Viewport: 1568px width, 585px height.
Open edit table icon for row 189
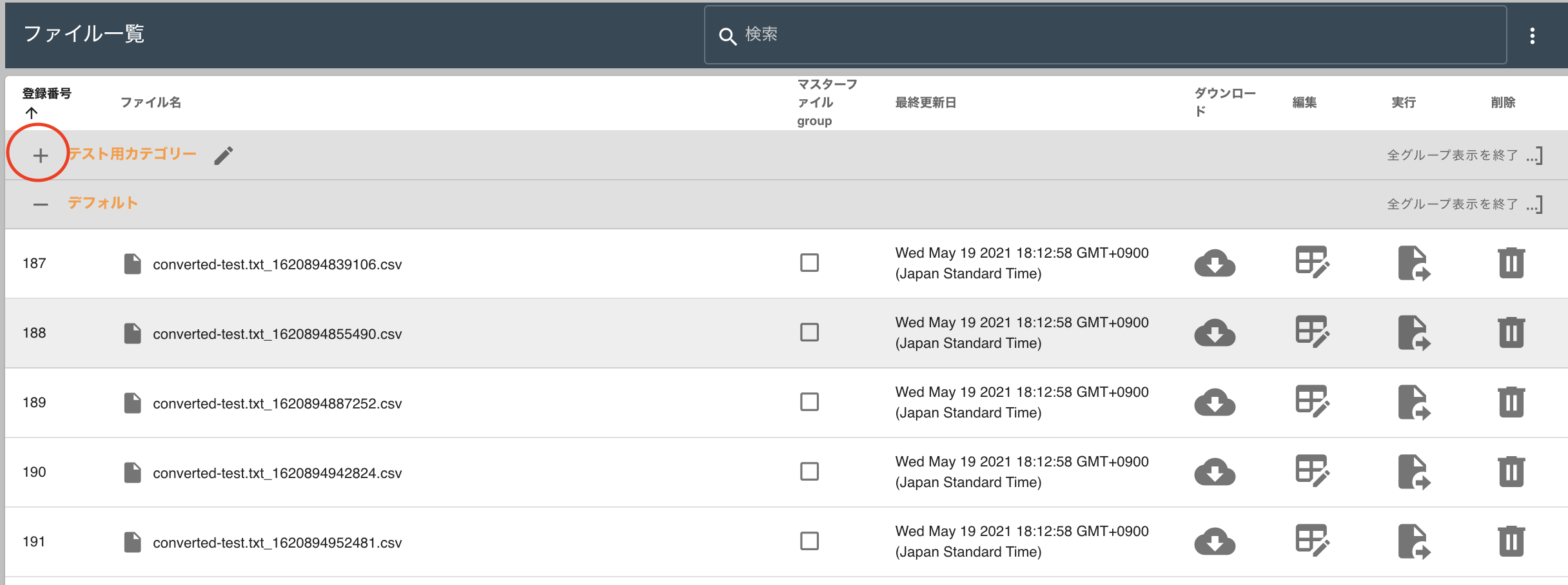click(1312, 401)
